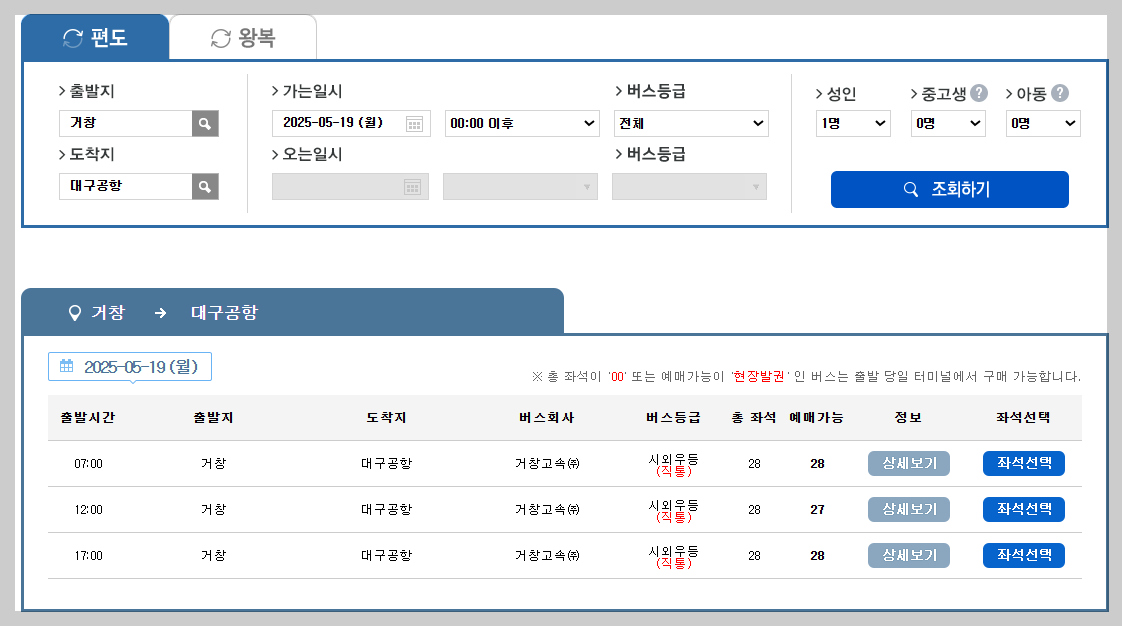Screen dimensions: 1122x626
Task: Click help icon next to 중고생
Action: point(979,93)
